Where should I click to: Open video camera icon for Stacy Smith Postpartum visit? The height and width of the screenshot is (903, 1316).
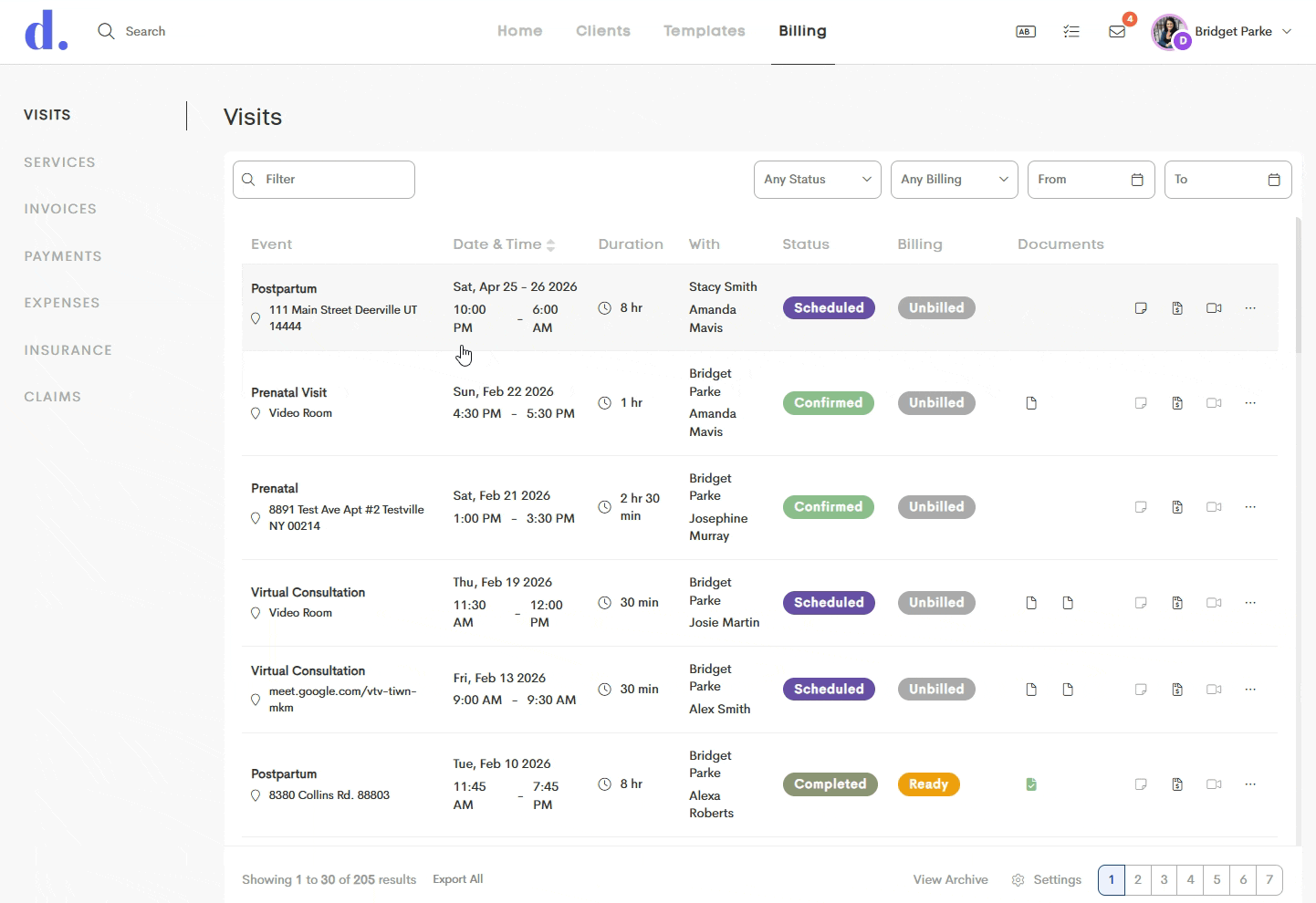click(1214, 308)
